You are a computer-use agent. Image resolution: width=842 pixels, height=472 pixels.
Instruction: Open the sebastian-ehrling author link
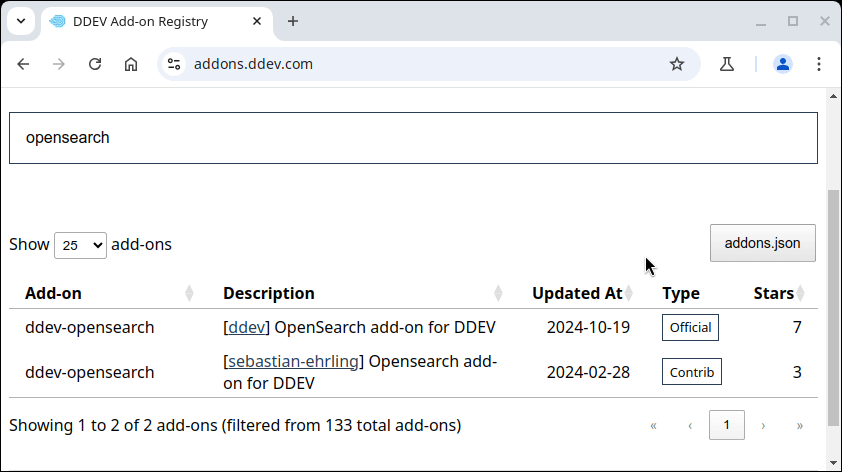click(293, 361)
